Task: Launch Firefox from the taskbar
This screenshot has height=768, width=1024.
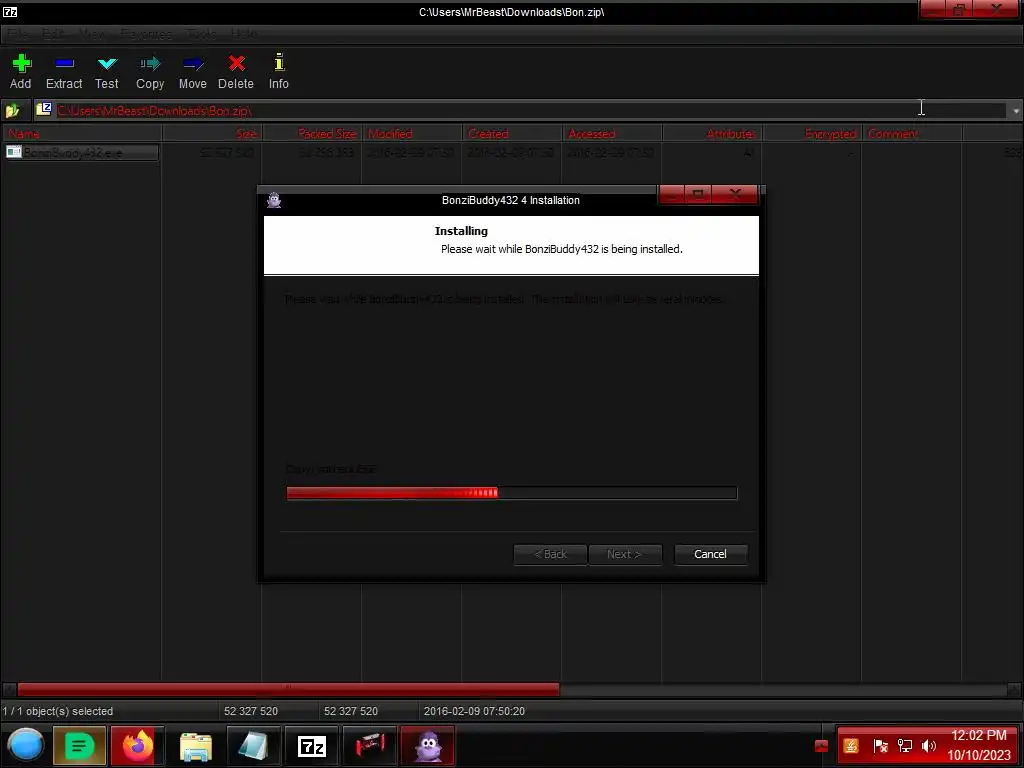Action: (x=137, y=745)
